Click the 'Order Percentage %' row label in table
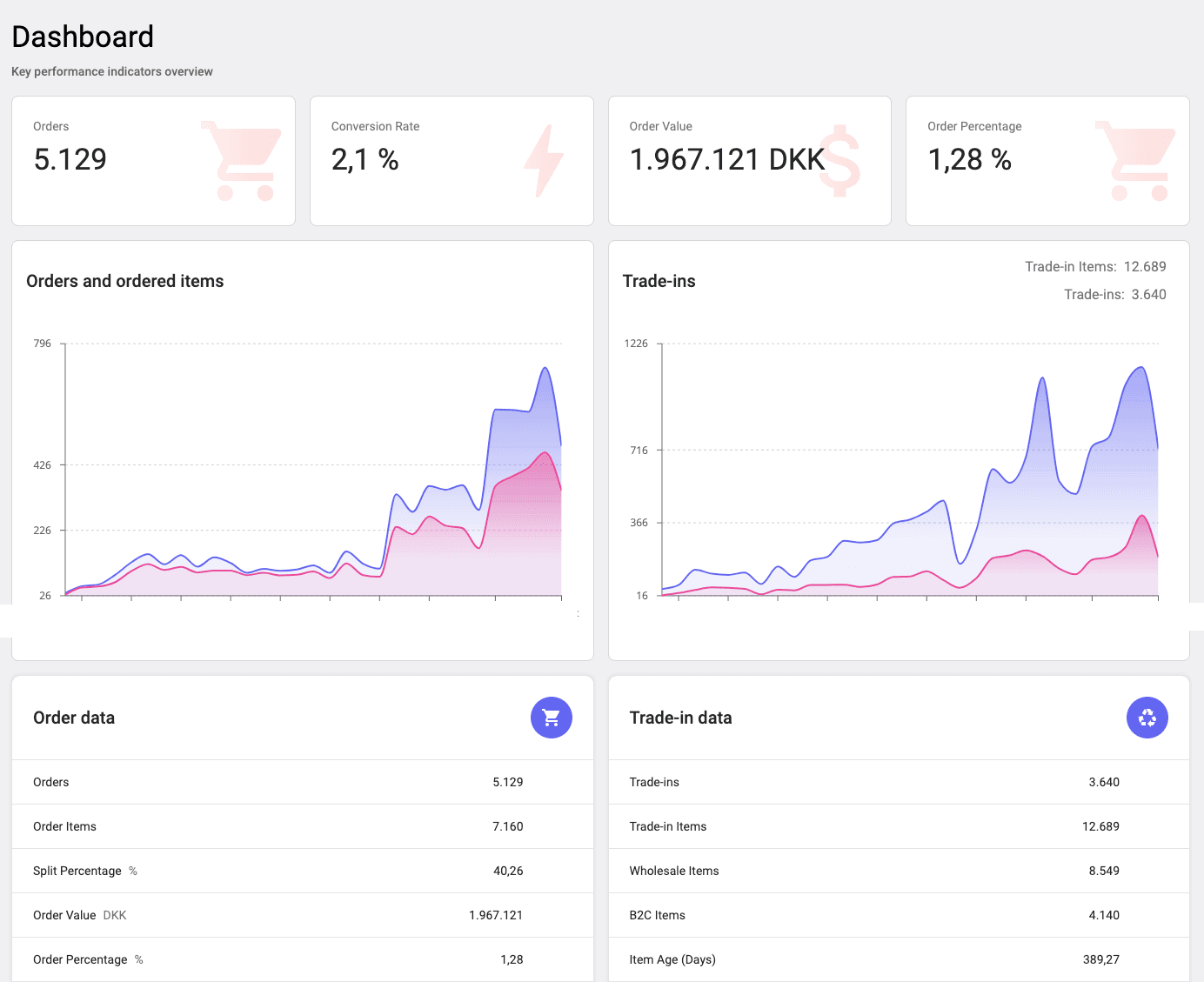 click(x=88, y=959)
